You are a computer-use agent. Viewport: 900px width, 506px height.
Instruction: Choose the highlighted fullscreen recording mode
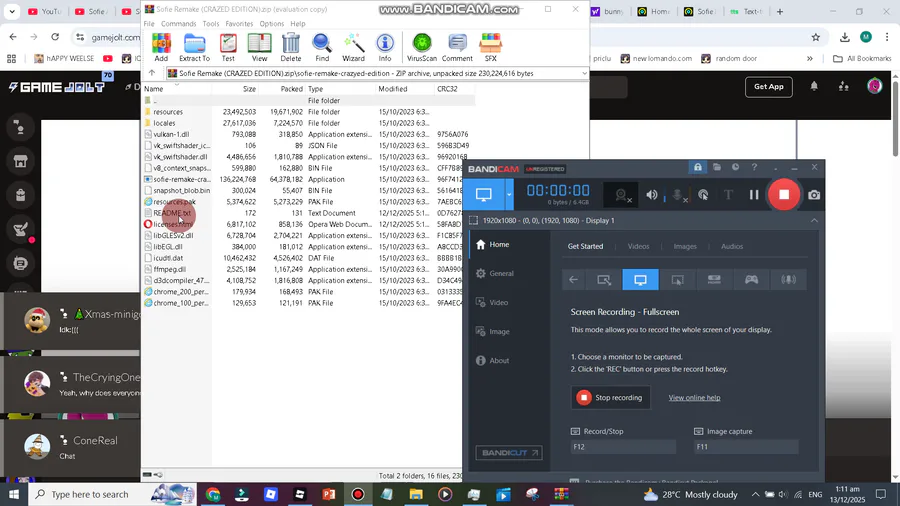click(641, 279)
